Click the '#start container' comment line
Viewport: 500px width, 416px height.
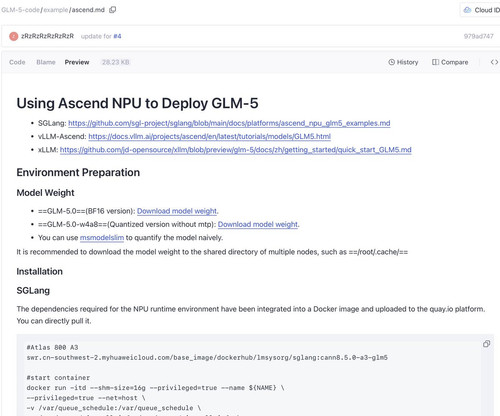(58, 378)
